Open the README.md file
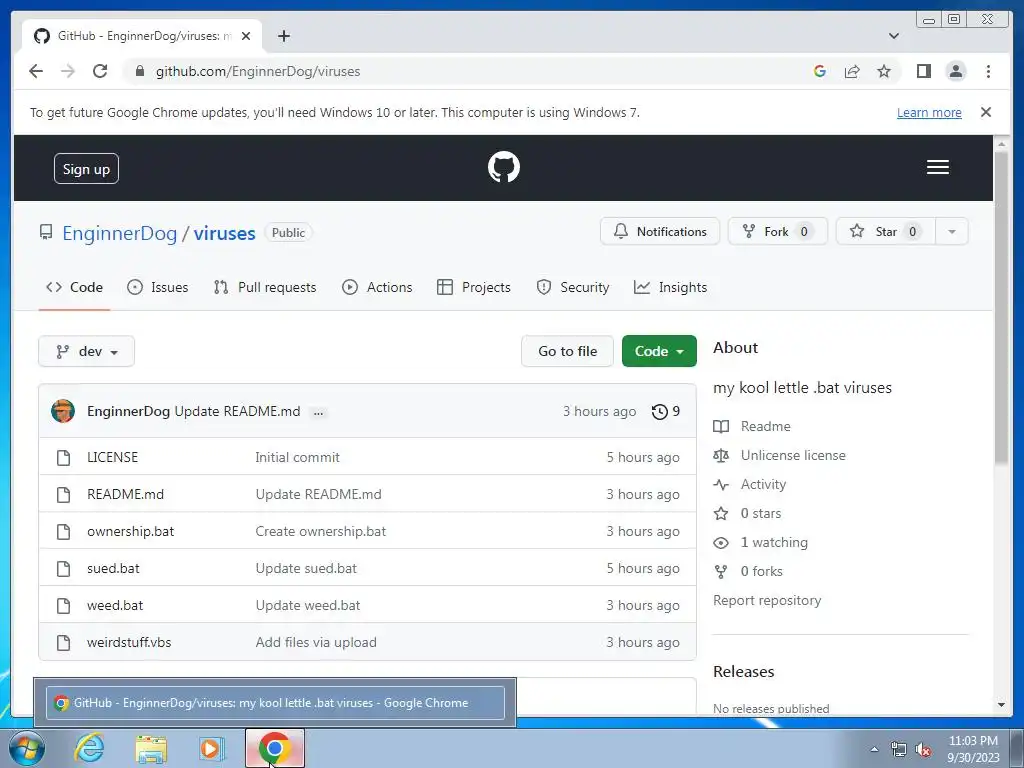This screenshot has width=1024, height=768. point(125,494)
